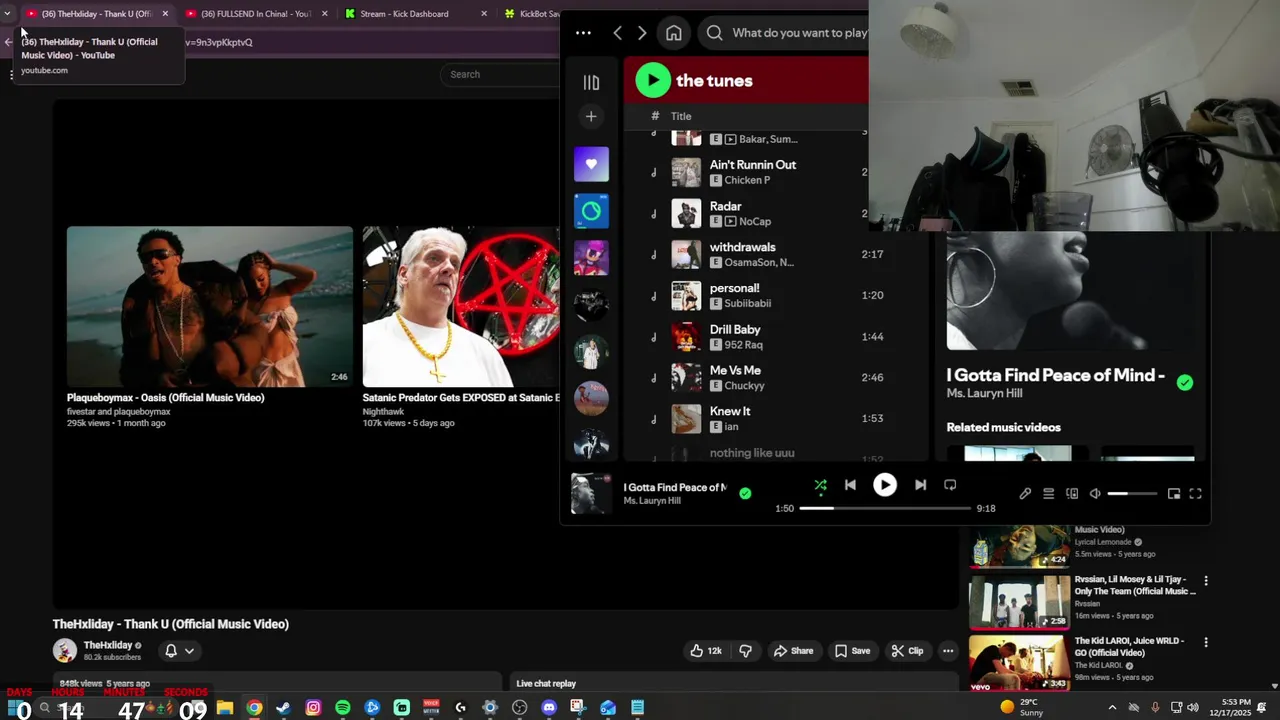Image resolution: width=1280 pixels, height=720 pixels.
Task: Switch to KickBot browser tab
Action: pos(530,14)
